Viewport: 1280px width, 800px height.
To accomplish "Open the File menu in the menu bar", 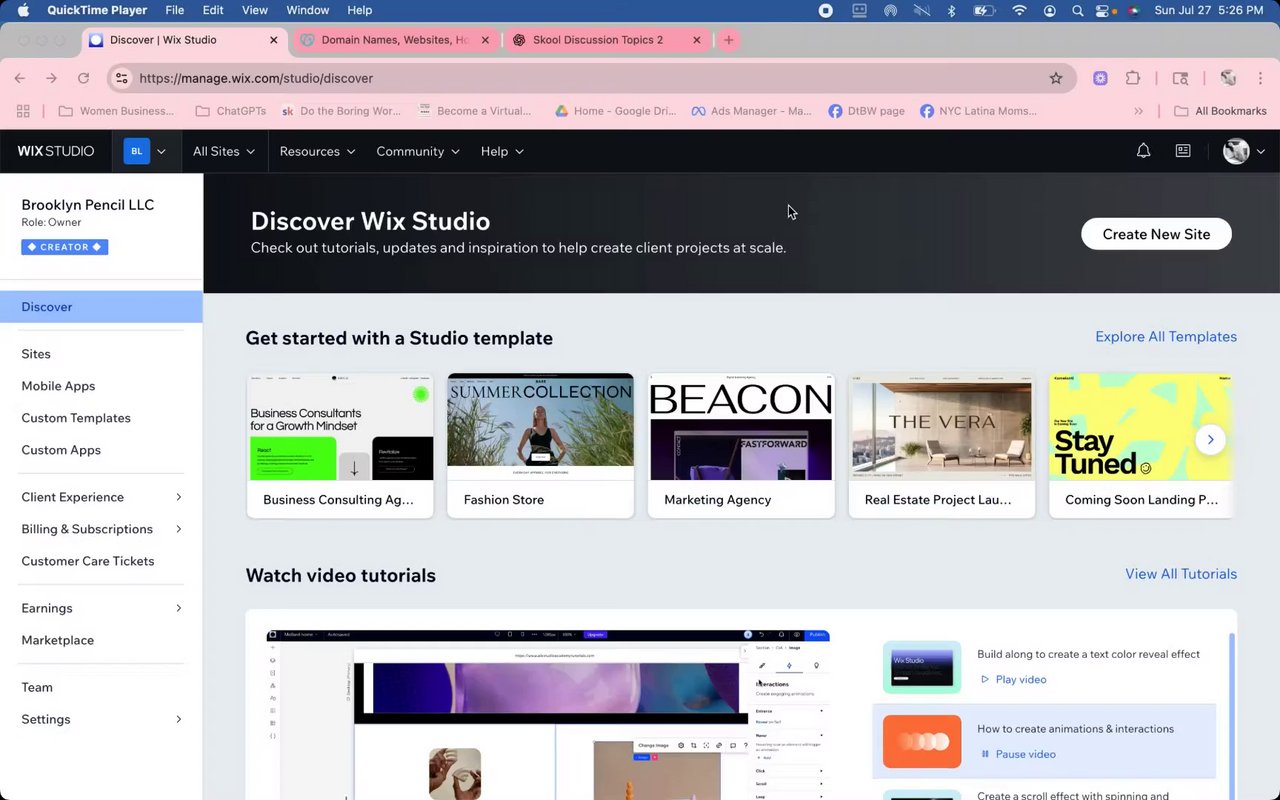I will (x=174, y=10).
